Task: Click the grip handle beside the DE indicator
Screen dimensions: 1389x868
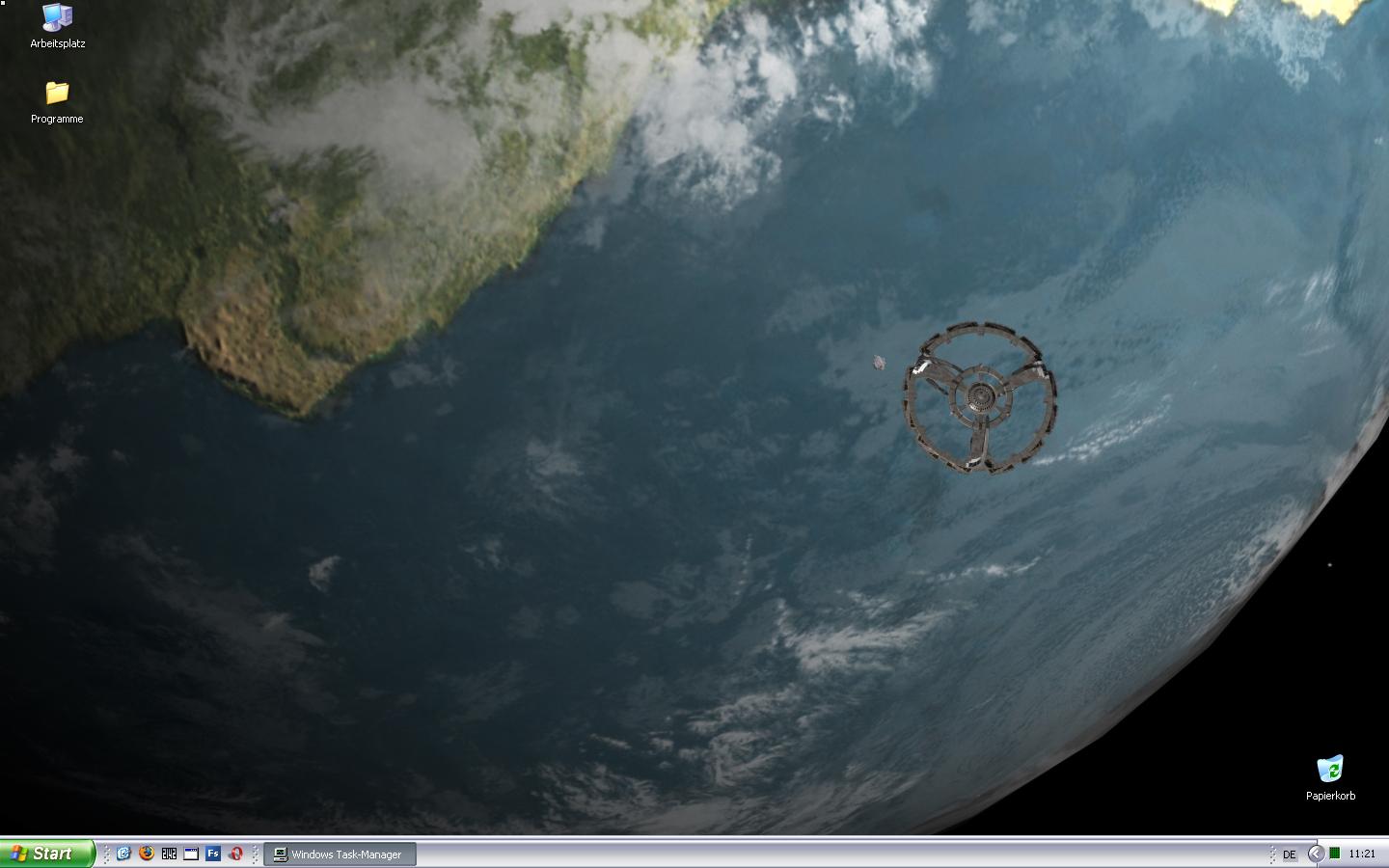Action: click(1272, 854)
